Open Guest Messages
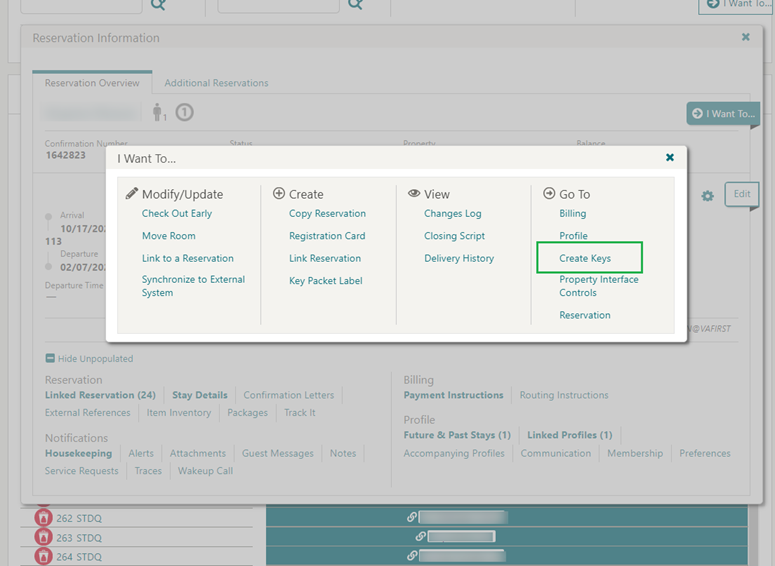Image resolution: width=775 pixels, height=566 pixels. pos(277,453)
